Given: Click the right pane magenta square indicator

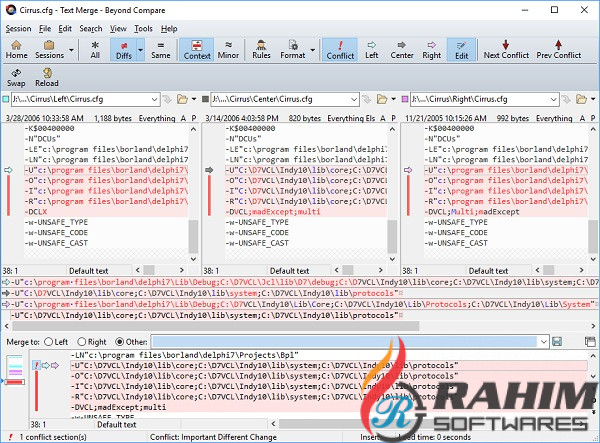Looking at the screenshot, I should [x=405, y=99].
